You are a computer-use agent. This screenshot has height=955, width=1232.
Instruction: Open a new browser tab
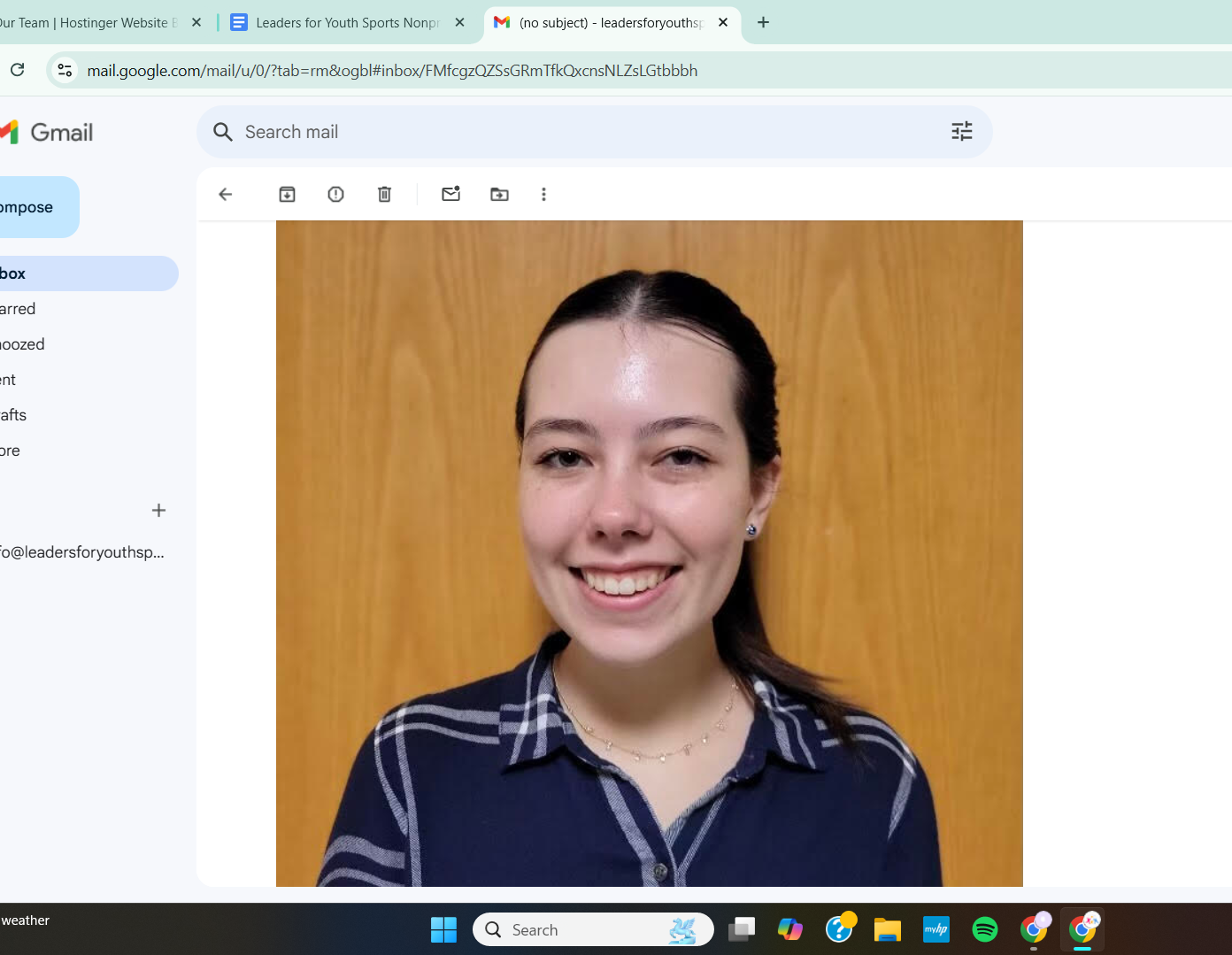764,23
